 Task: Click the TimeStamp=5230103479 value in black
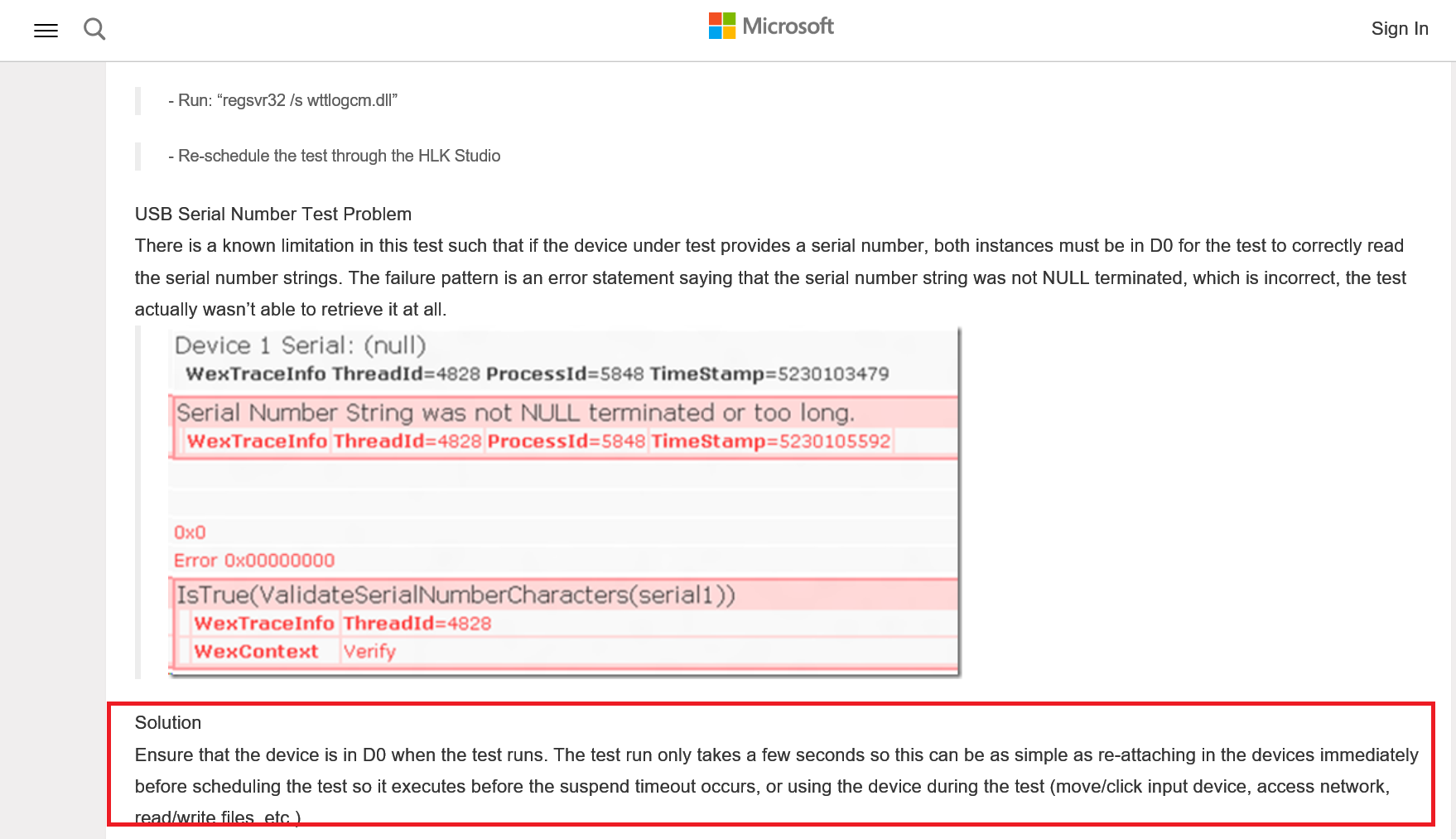click(769, 374)
